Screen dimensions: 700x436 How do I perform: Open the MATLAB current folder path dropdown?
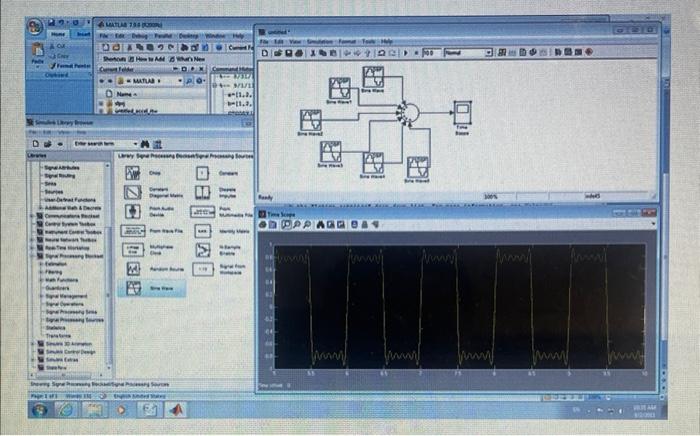click(x=180, y=81)
